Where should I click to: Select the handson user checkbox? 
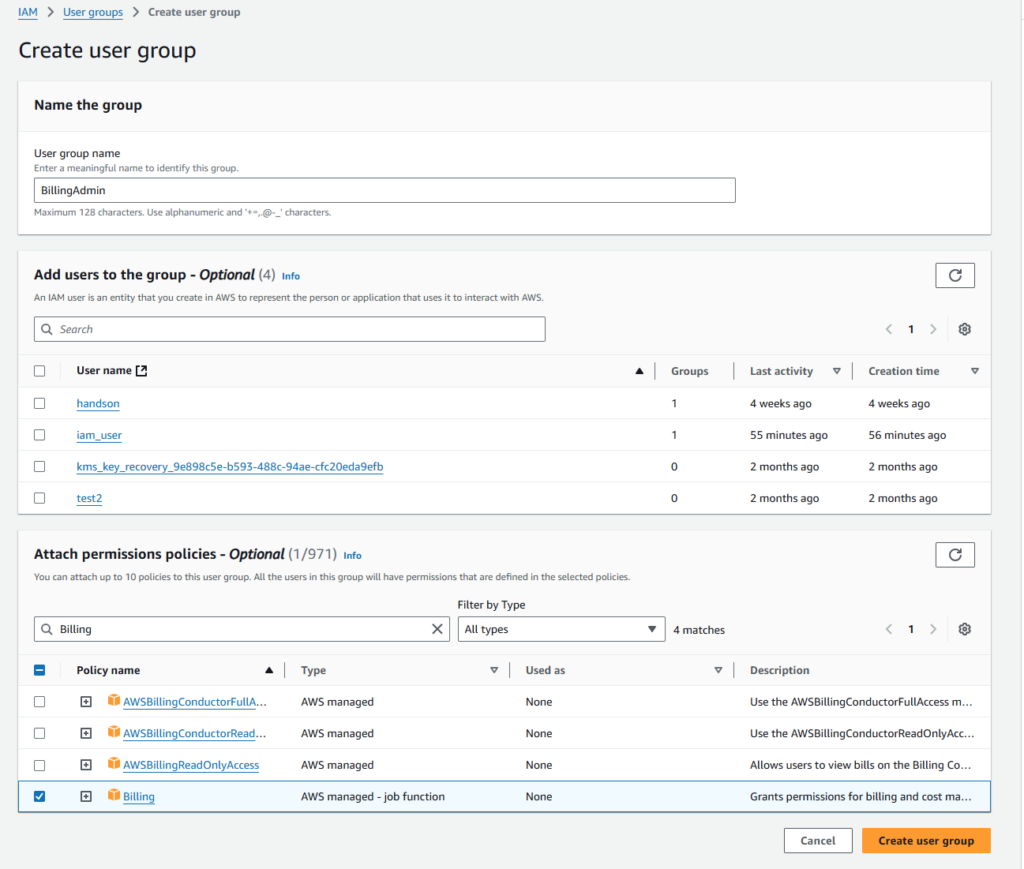pos(40,403)
